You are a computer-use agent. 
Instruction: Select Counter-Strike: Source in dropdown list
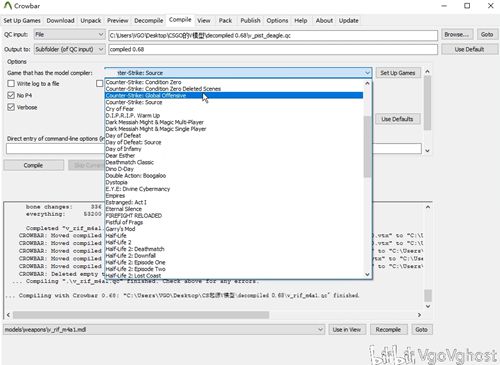click(234, 102)
